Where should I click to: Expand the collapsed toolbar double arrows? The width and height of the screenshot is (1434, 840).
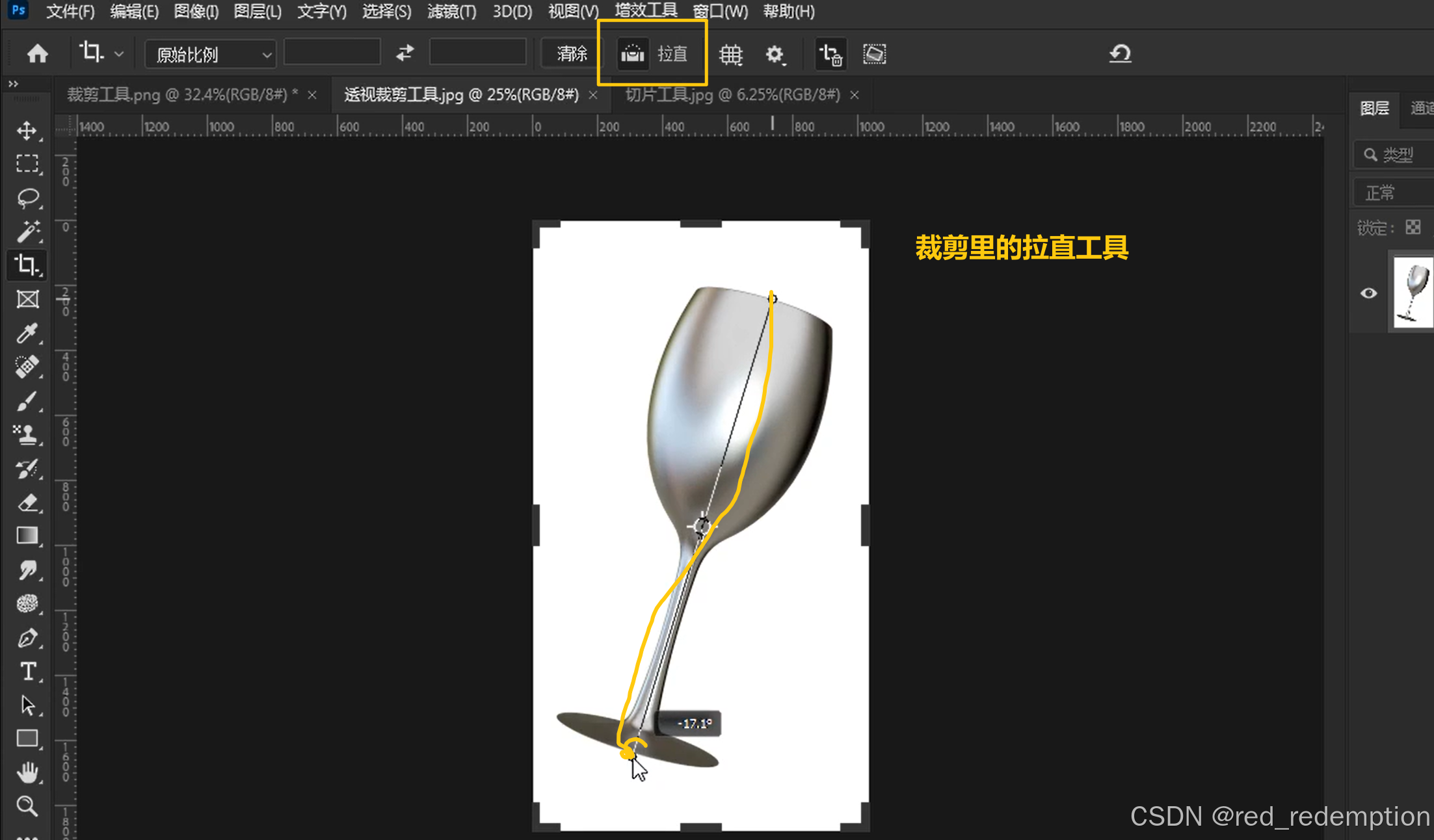tap(13, 83)
